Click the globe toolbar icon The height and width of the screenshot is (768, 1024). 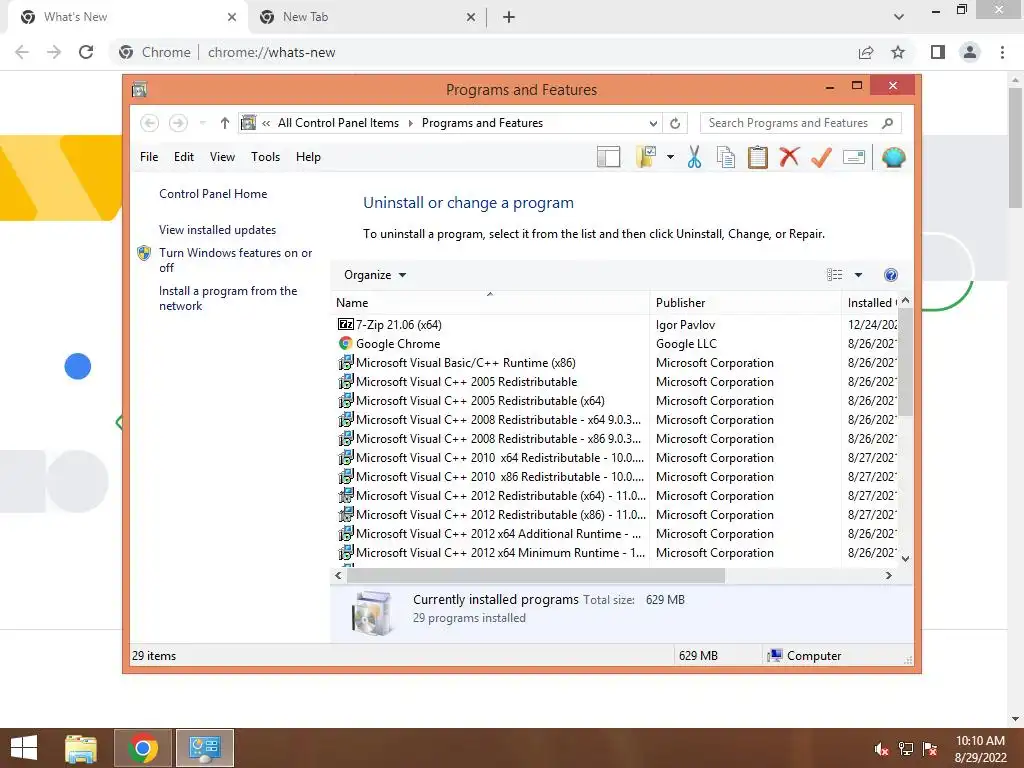[x=893, y=157]
